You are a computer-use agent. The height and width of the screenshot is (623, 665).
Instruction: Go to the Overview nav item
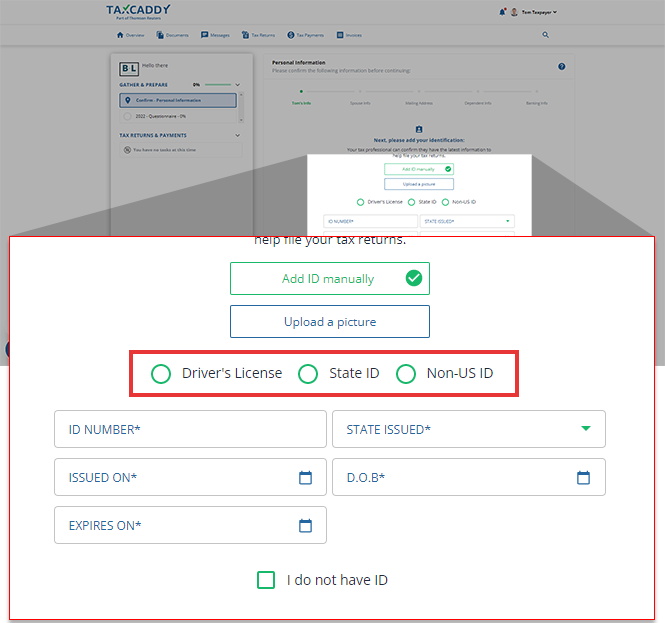pos(131,35)
